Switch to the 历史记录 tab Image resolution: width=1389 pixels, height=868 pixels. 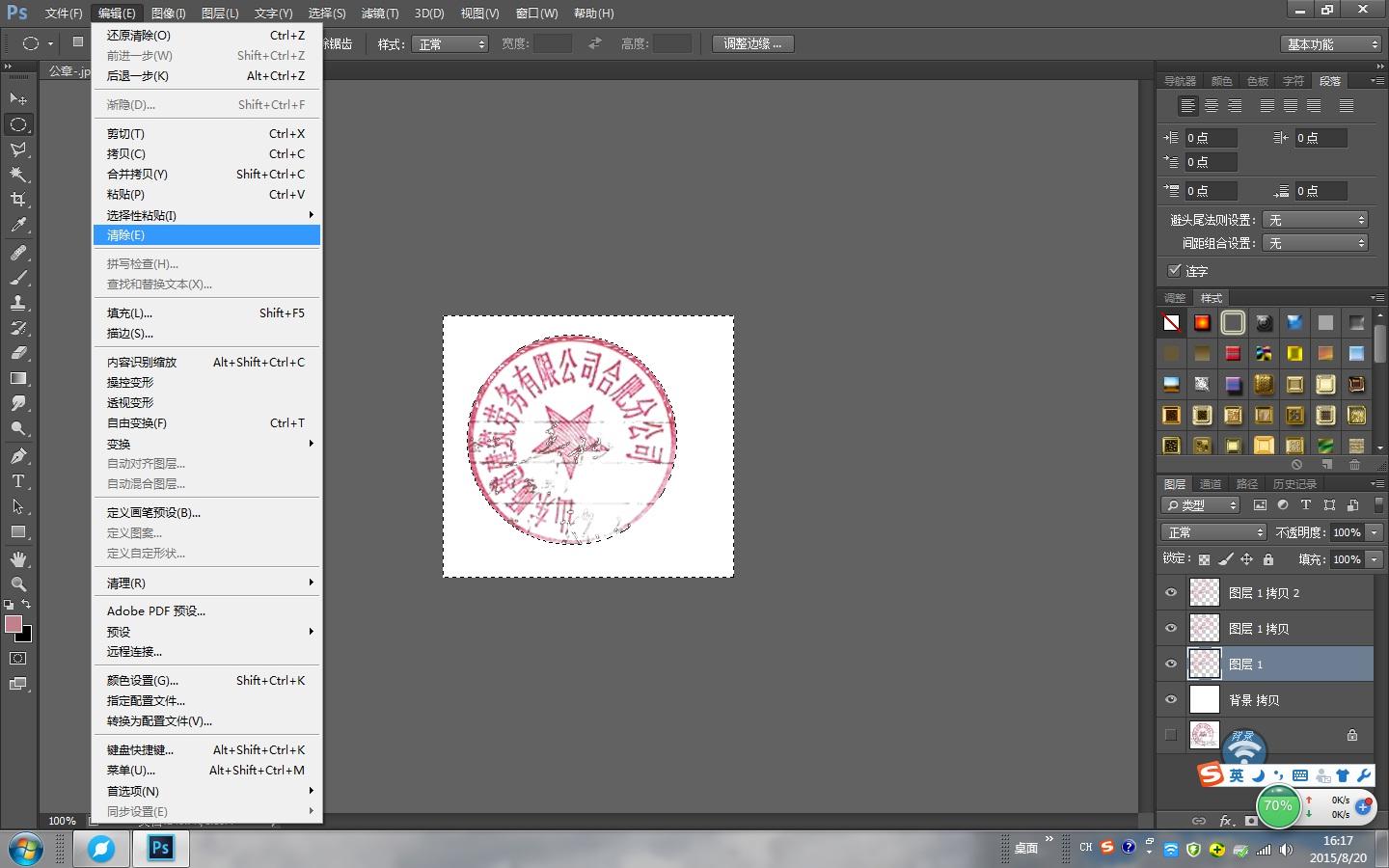[1294, 484]
